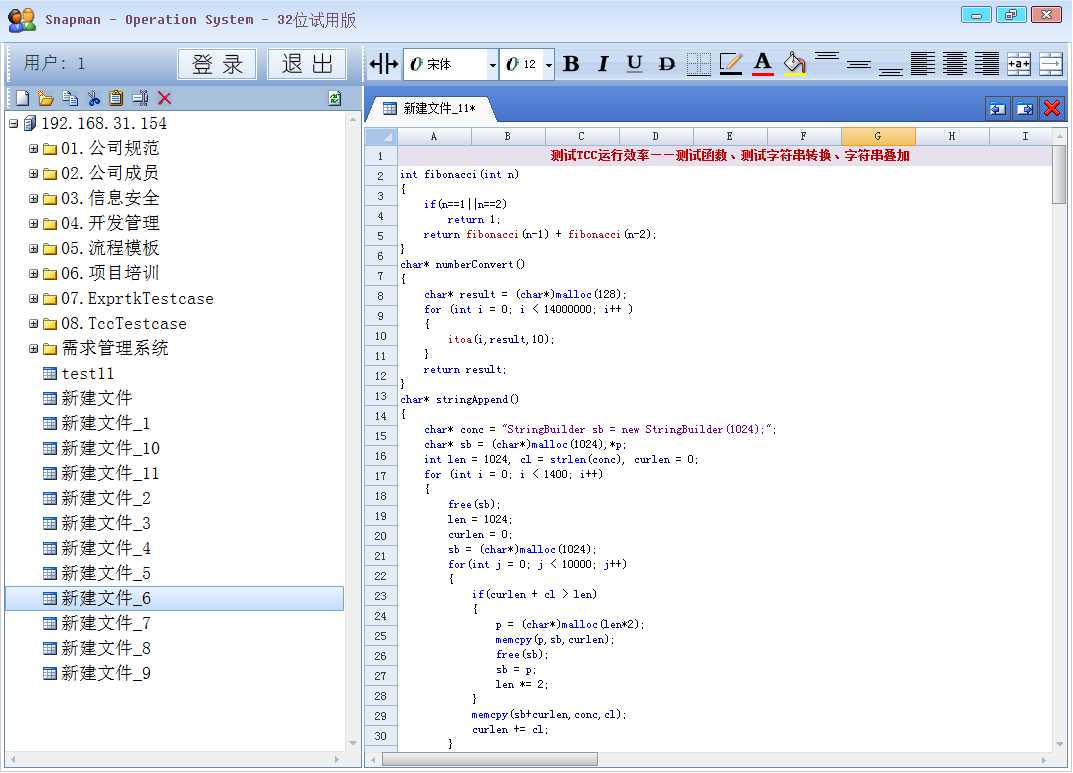Expand the 08.TccTestcase folder
This screenshot has height=773, width=1073.
click(x=33, y=324)
